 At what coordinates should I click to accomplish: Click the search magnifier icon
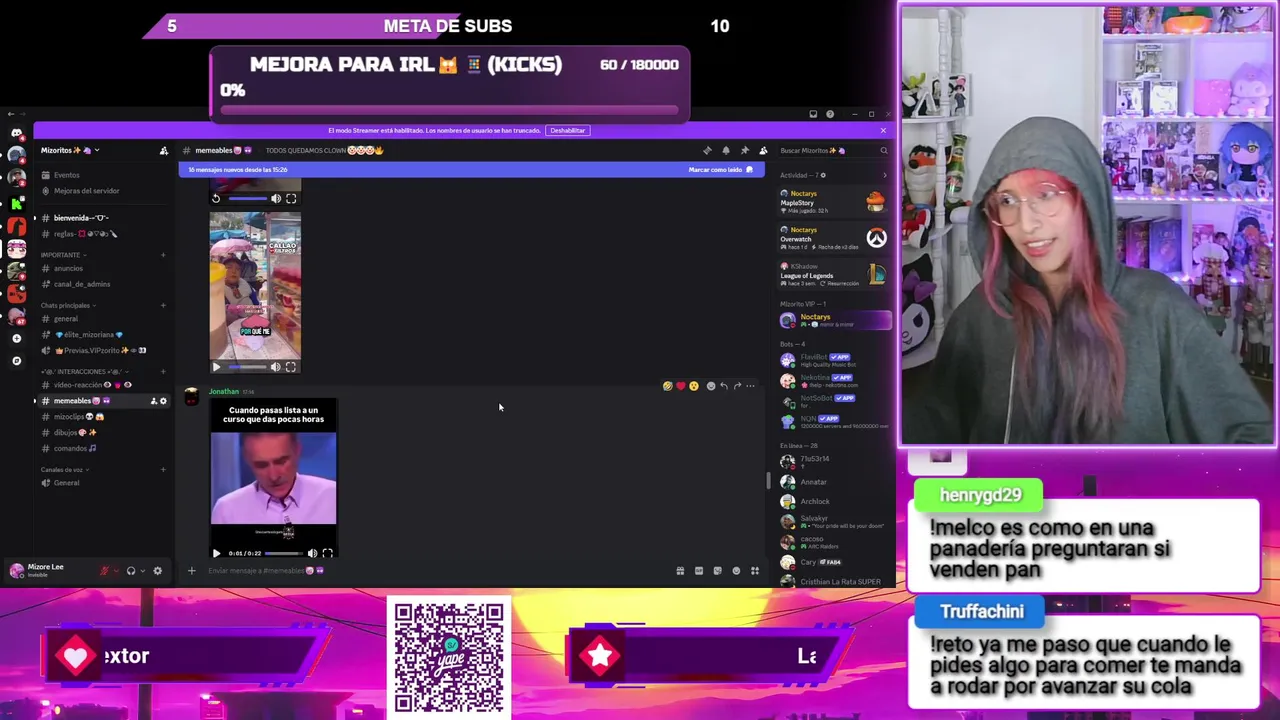tap(883, 150)
